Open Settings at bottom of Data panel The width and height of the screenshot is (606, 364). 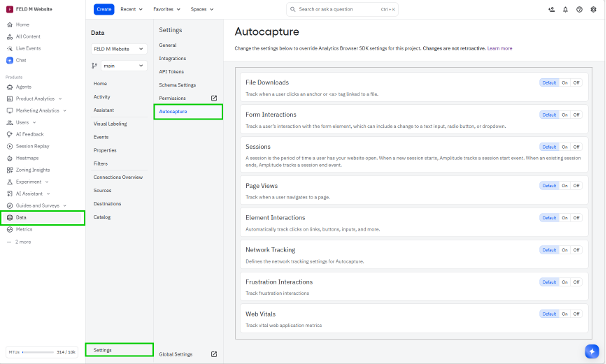(119, 350)
